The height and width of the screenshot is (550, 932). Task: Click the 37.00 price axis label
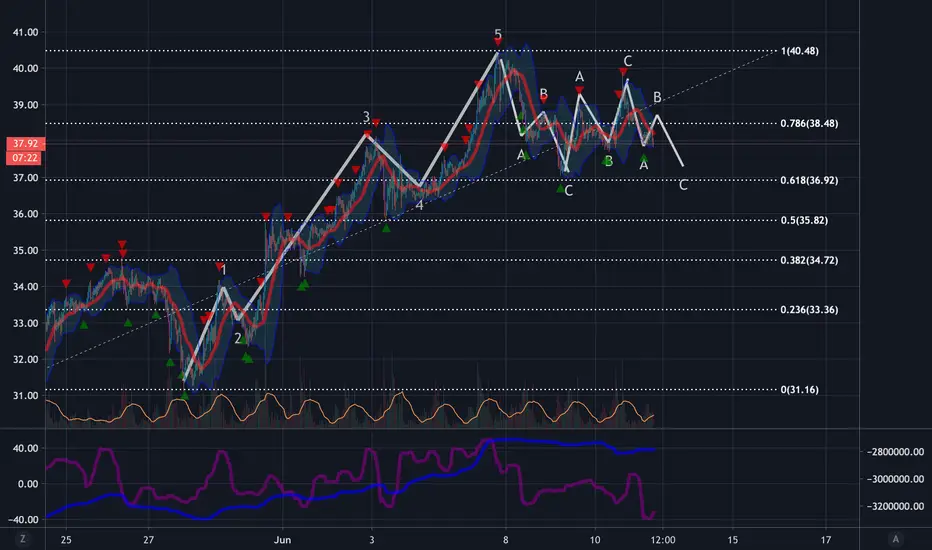click(x=26, y=178)
